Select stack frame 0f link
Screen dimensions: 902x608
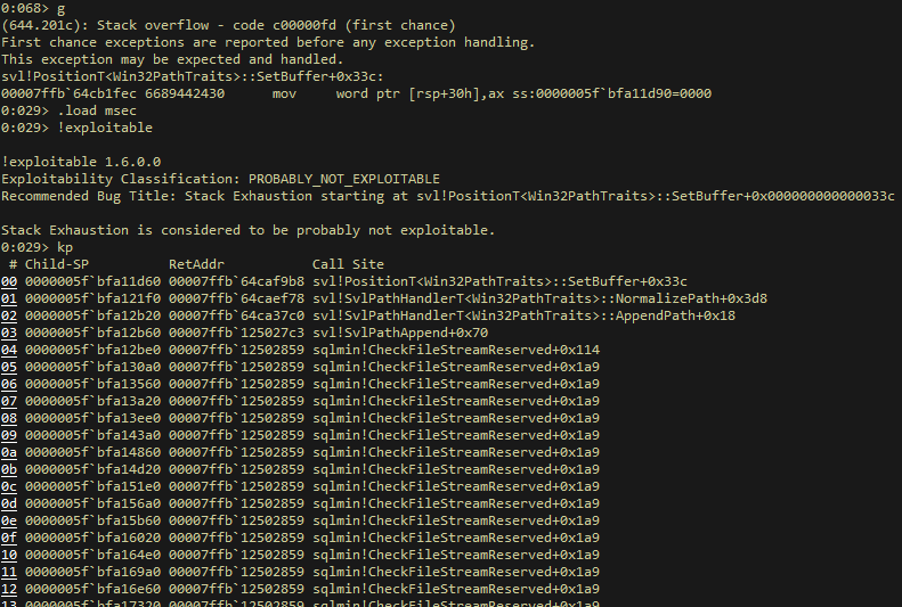9,538
